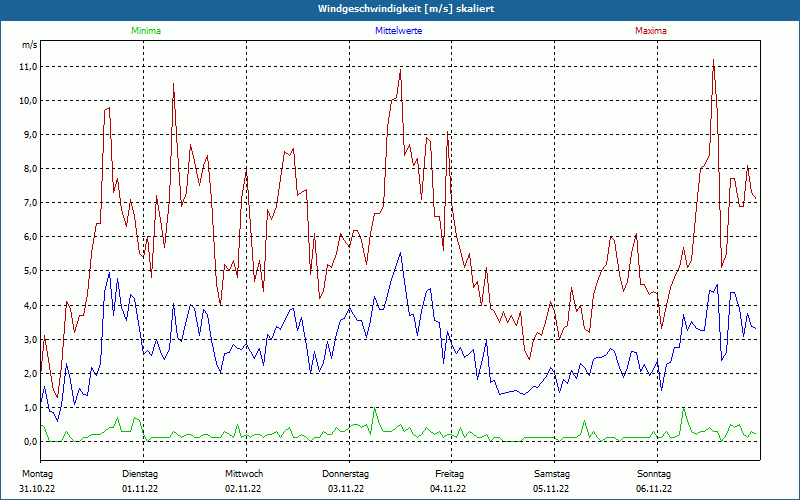This screenshot has height=500, width=800.
Task: Click the 1,0 y-axis value
Action: [x=30, y=408]
